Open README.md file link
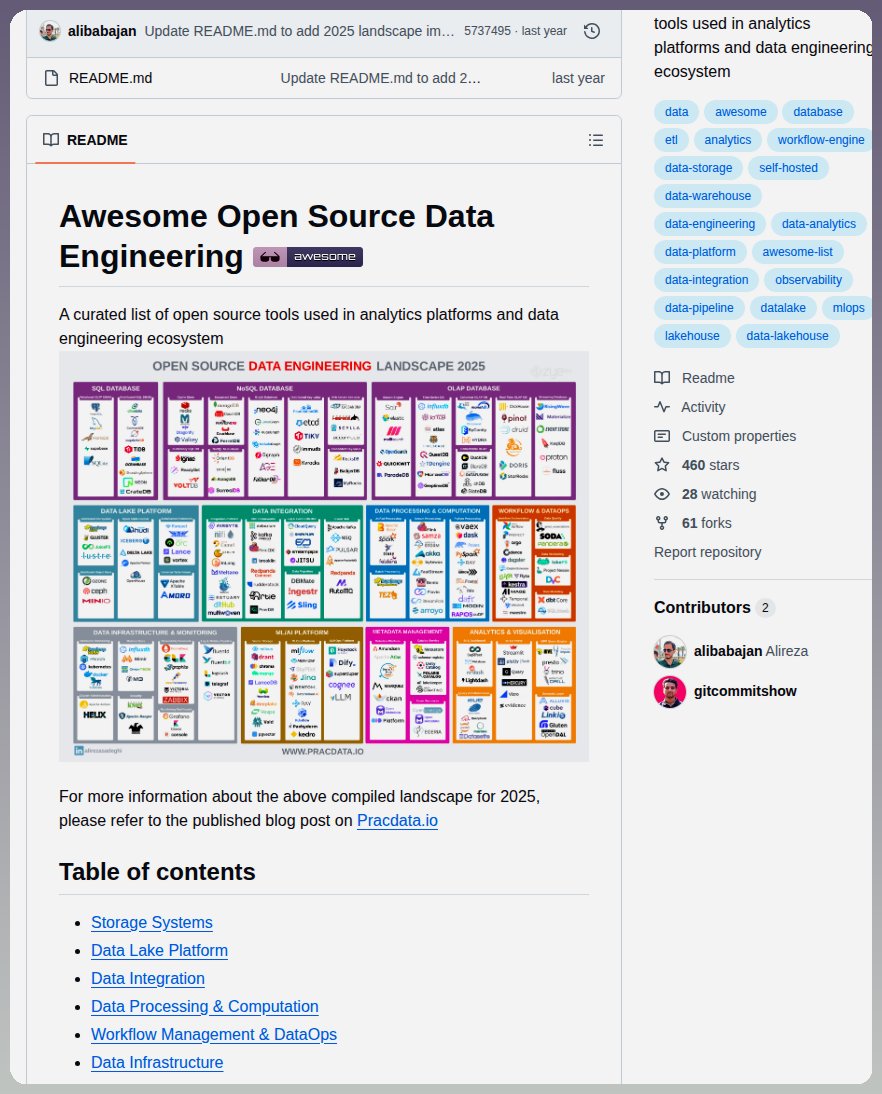The width and height of the screenshot is (882, 1094). coord(110,78)
